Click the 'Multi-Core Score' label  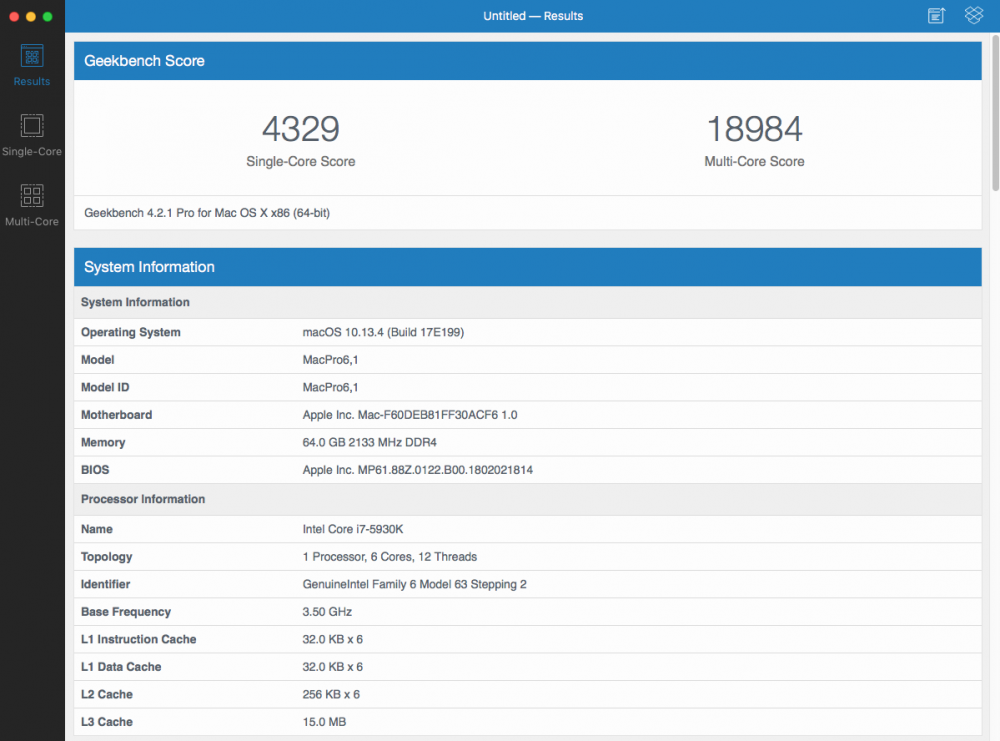coord(754,161)
